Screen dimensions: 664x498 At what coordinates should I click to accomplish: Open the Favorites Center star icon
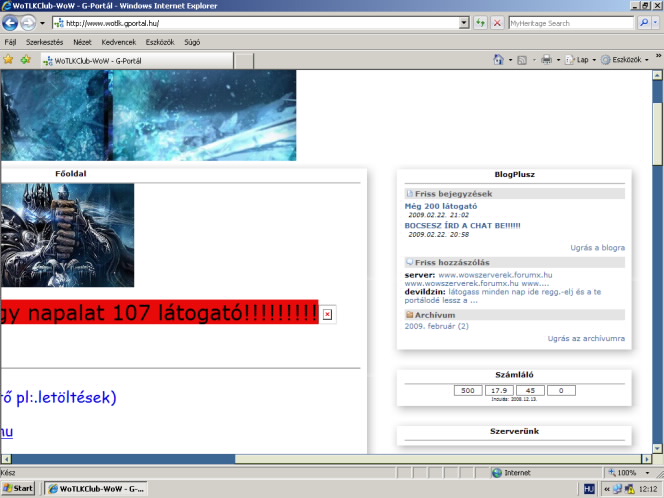[x=8, y=60]
